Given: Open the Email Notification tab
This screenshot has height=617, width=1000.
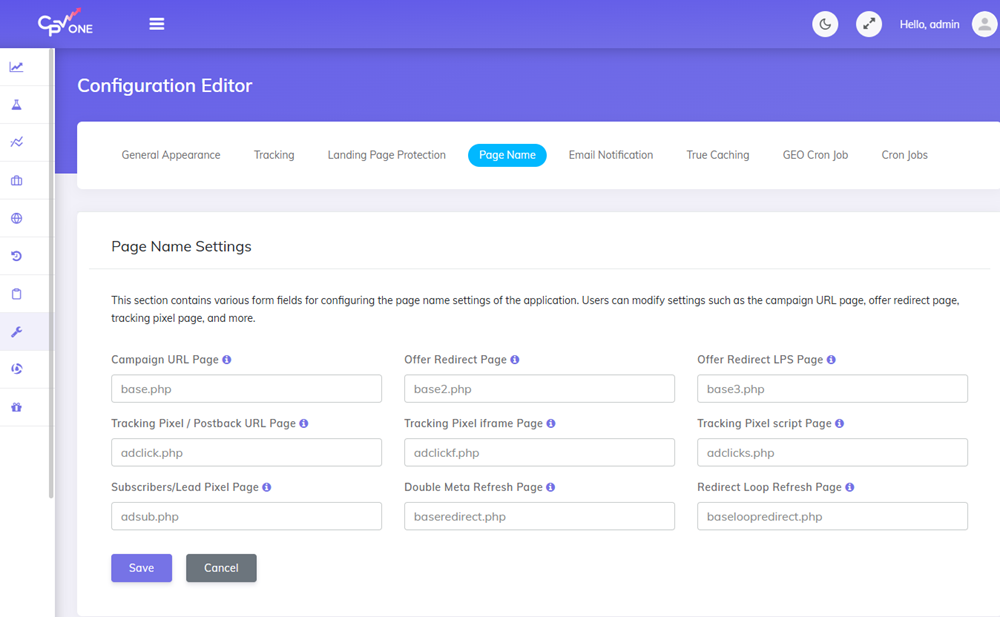Looking at the screenshot, I should (611, 155).
